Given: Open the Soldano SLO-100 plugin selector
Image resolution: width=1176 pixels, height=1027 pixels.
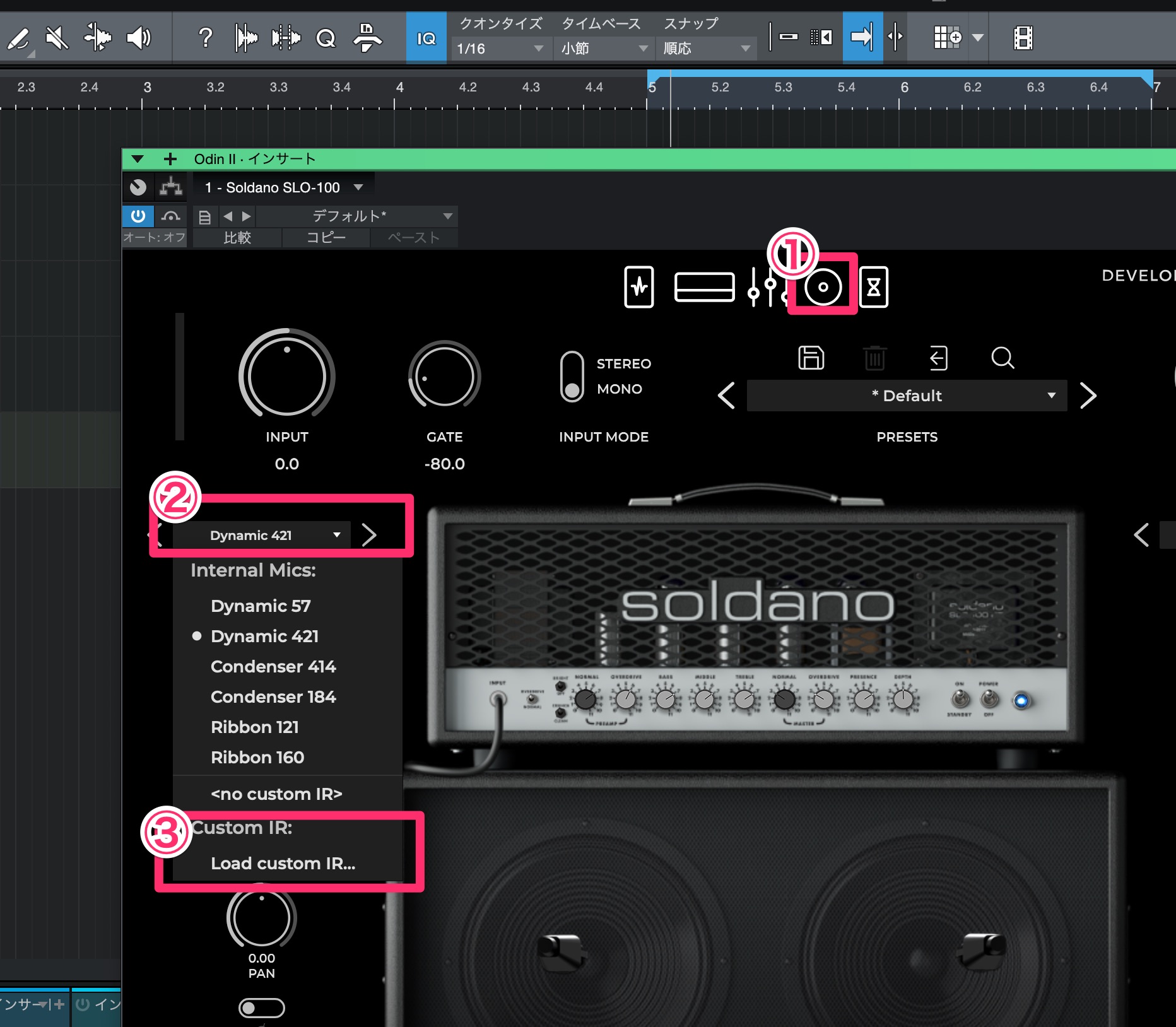Looking at the screenshot, I should tap(283, 187).
